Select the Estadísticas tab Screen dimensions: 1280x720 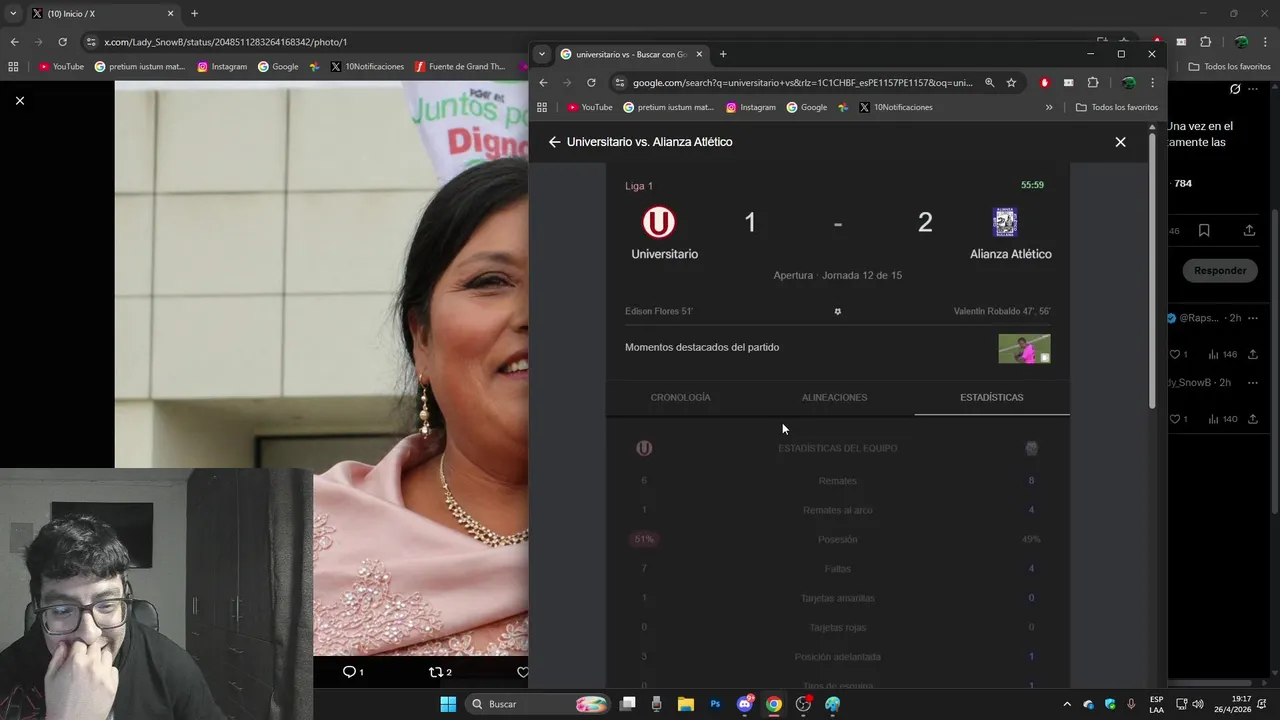(x=992, y=397)
